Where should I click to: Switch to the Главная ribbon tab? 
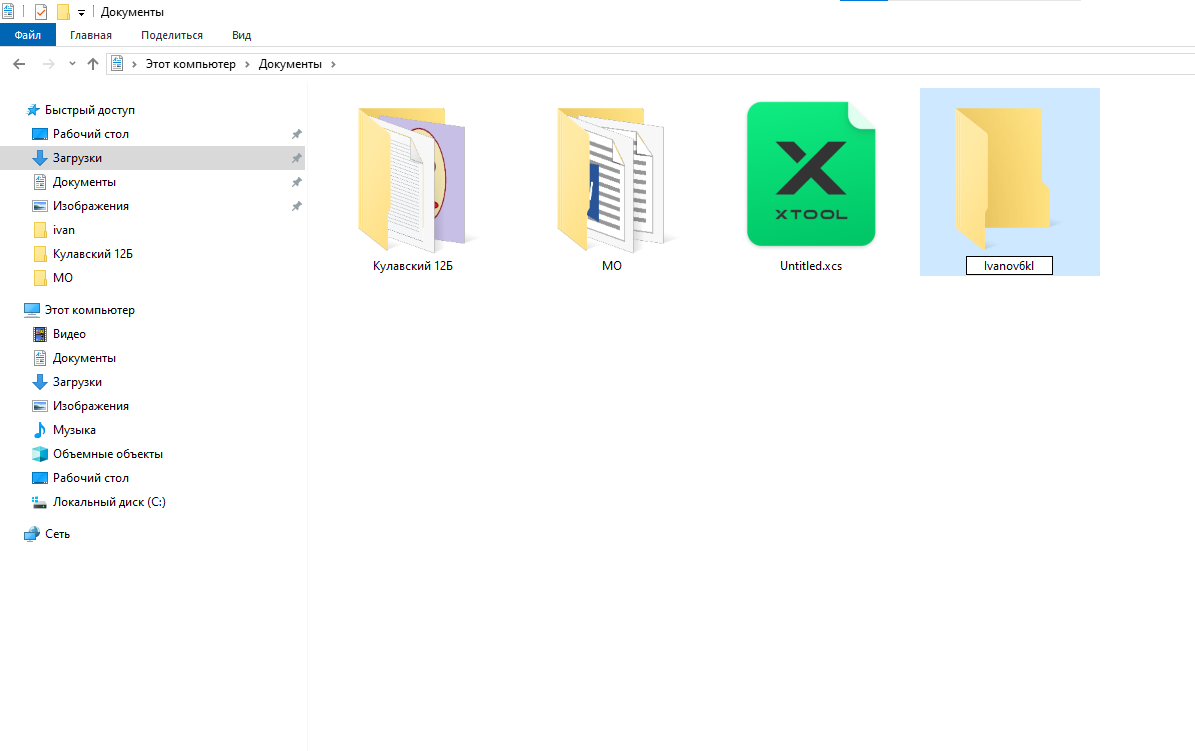pos(91,35)
